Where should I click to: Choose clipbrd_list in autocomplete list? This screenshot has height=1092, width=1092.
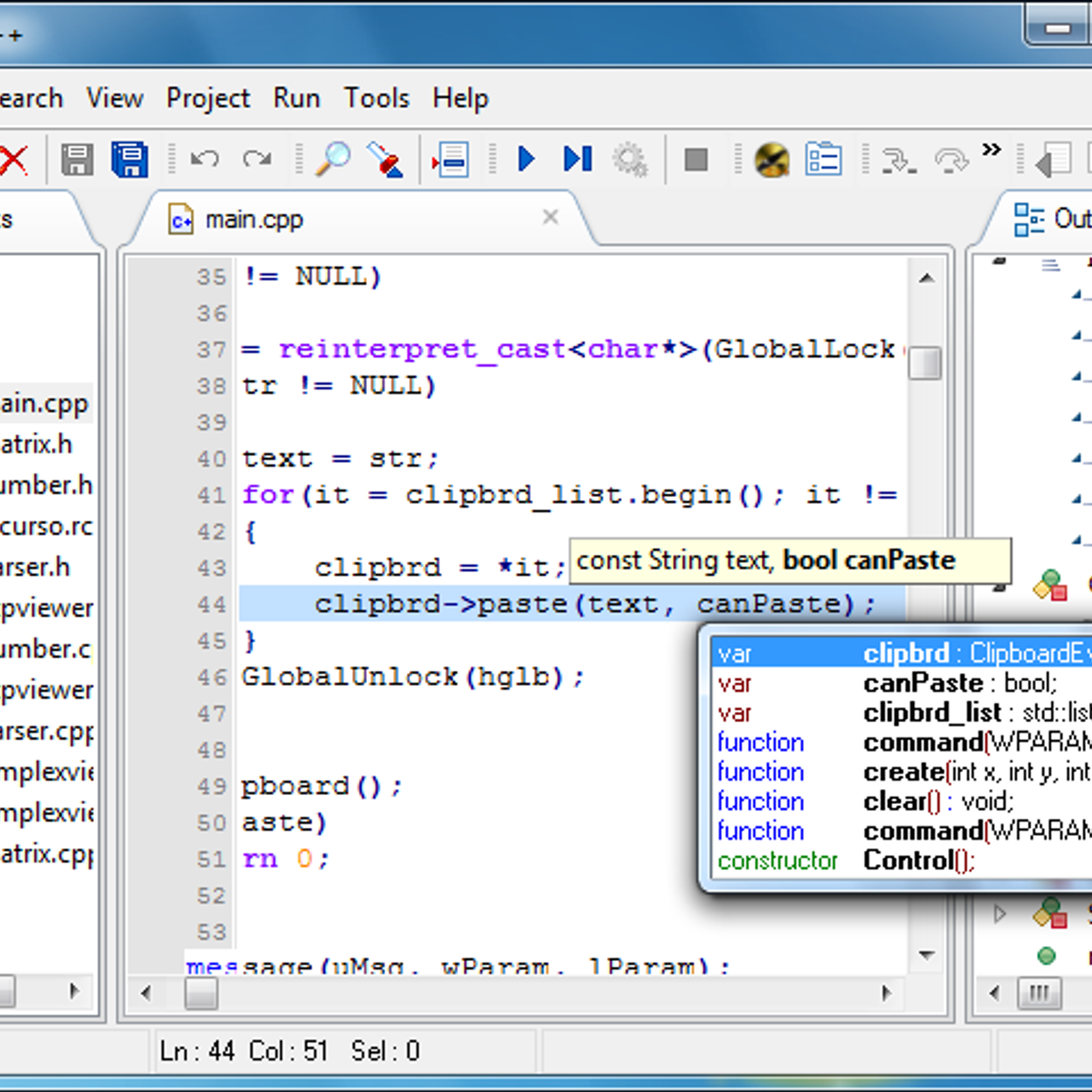[901, 713]
